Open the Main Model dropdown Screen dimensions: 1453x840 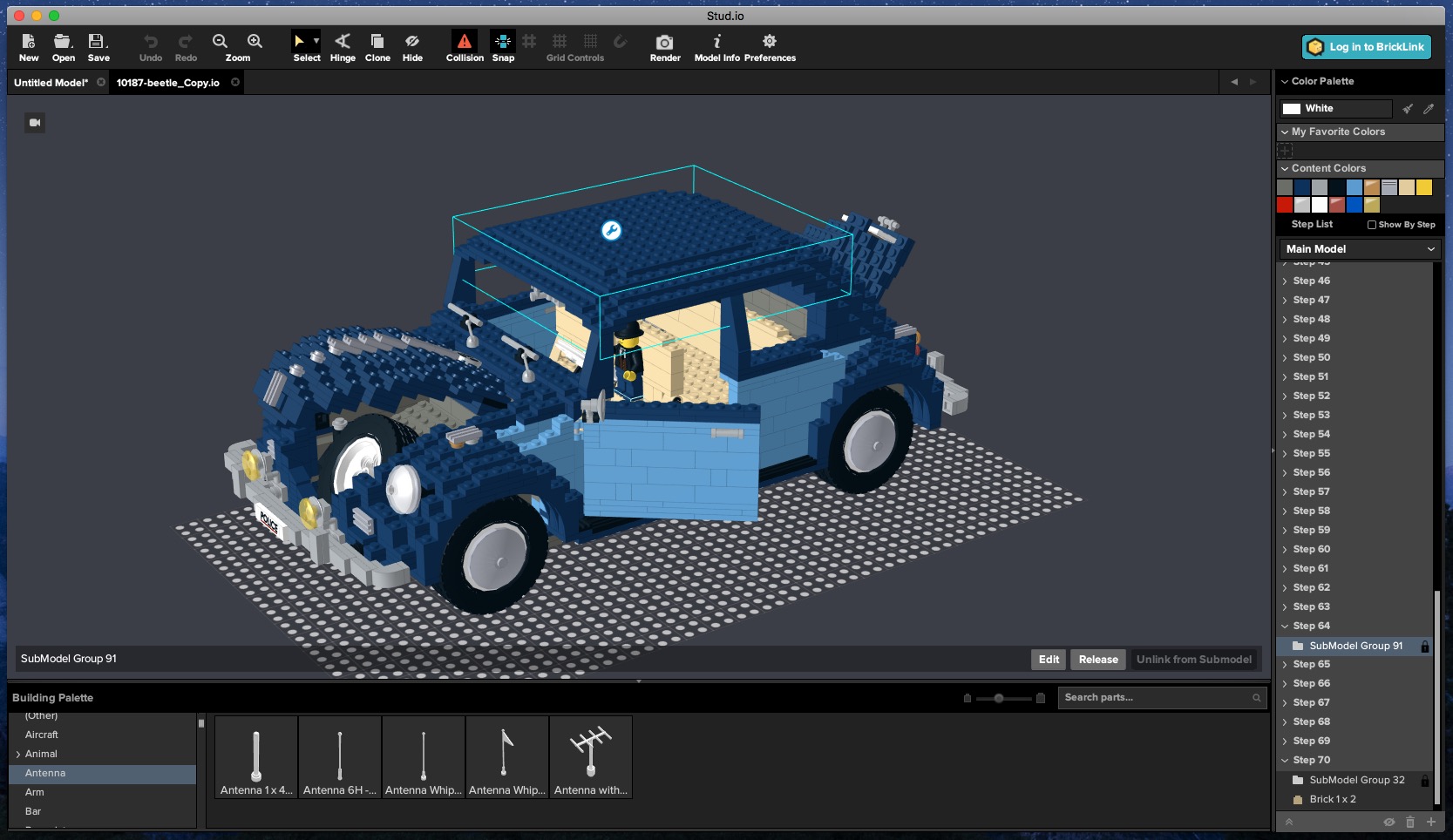[1358, 248]
